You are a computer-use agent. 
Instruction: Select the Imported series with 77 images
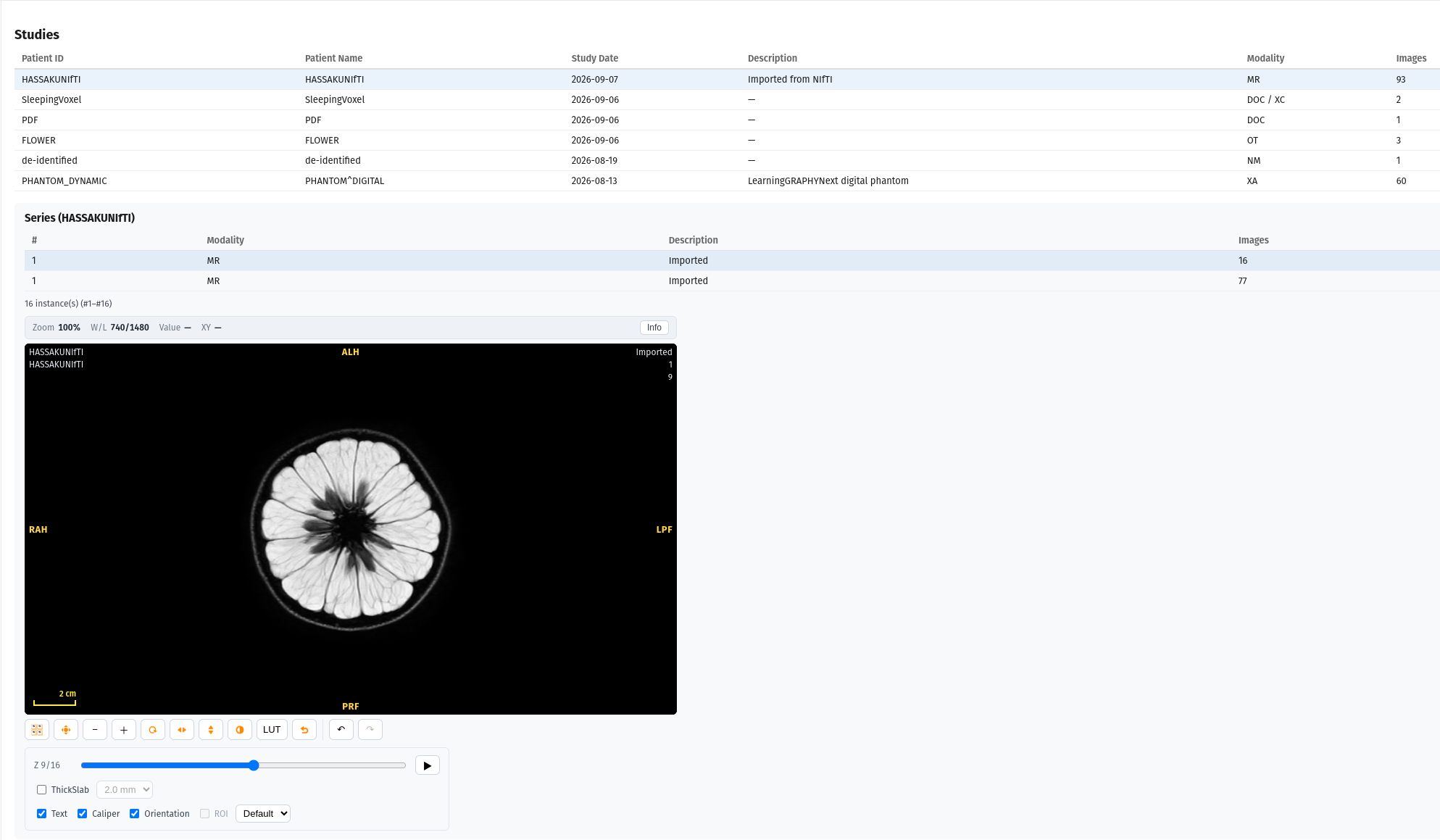[x=732, y=281]
